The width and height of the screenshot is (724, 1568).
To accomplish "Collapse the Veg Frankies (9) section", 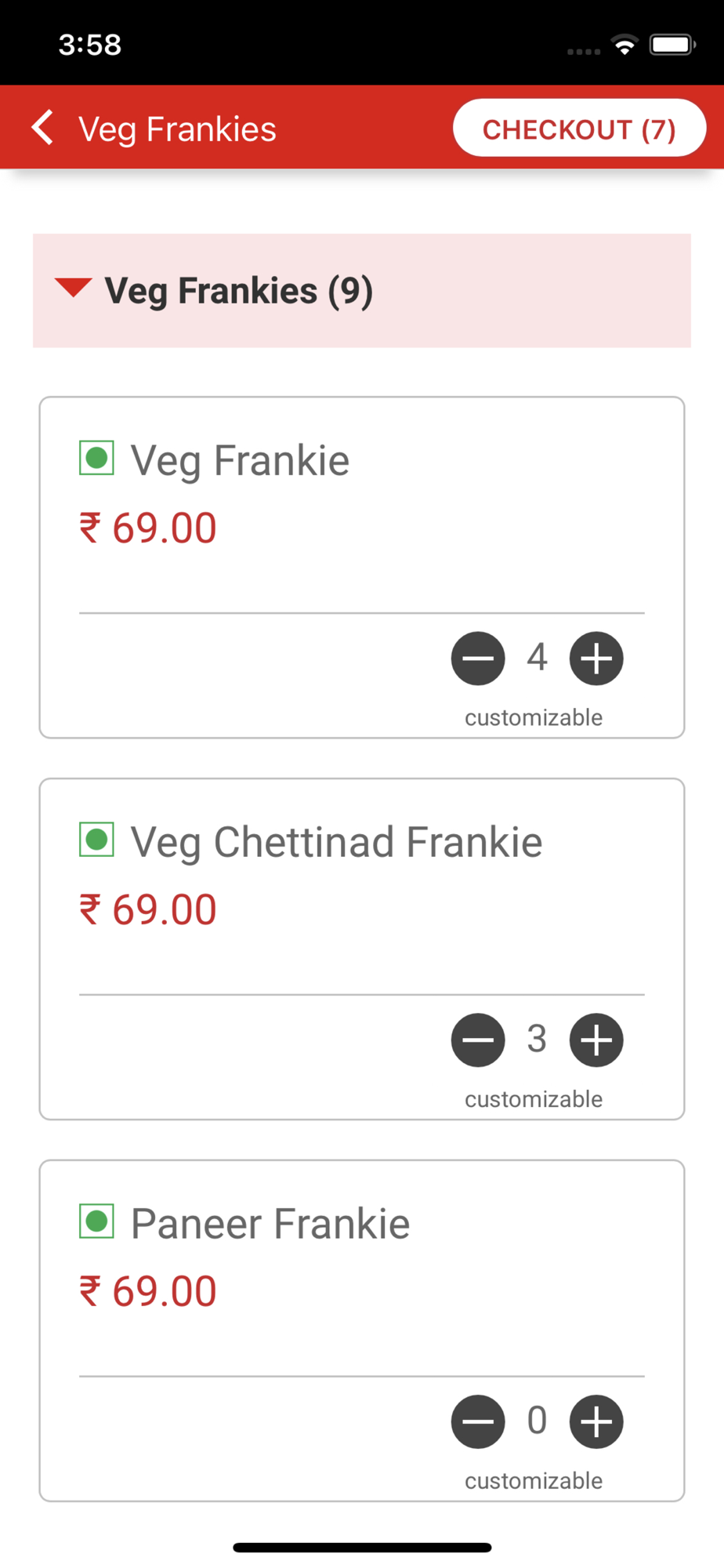I will pos(73,288).
